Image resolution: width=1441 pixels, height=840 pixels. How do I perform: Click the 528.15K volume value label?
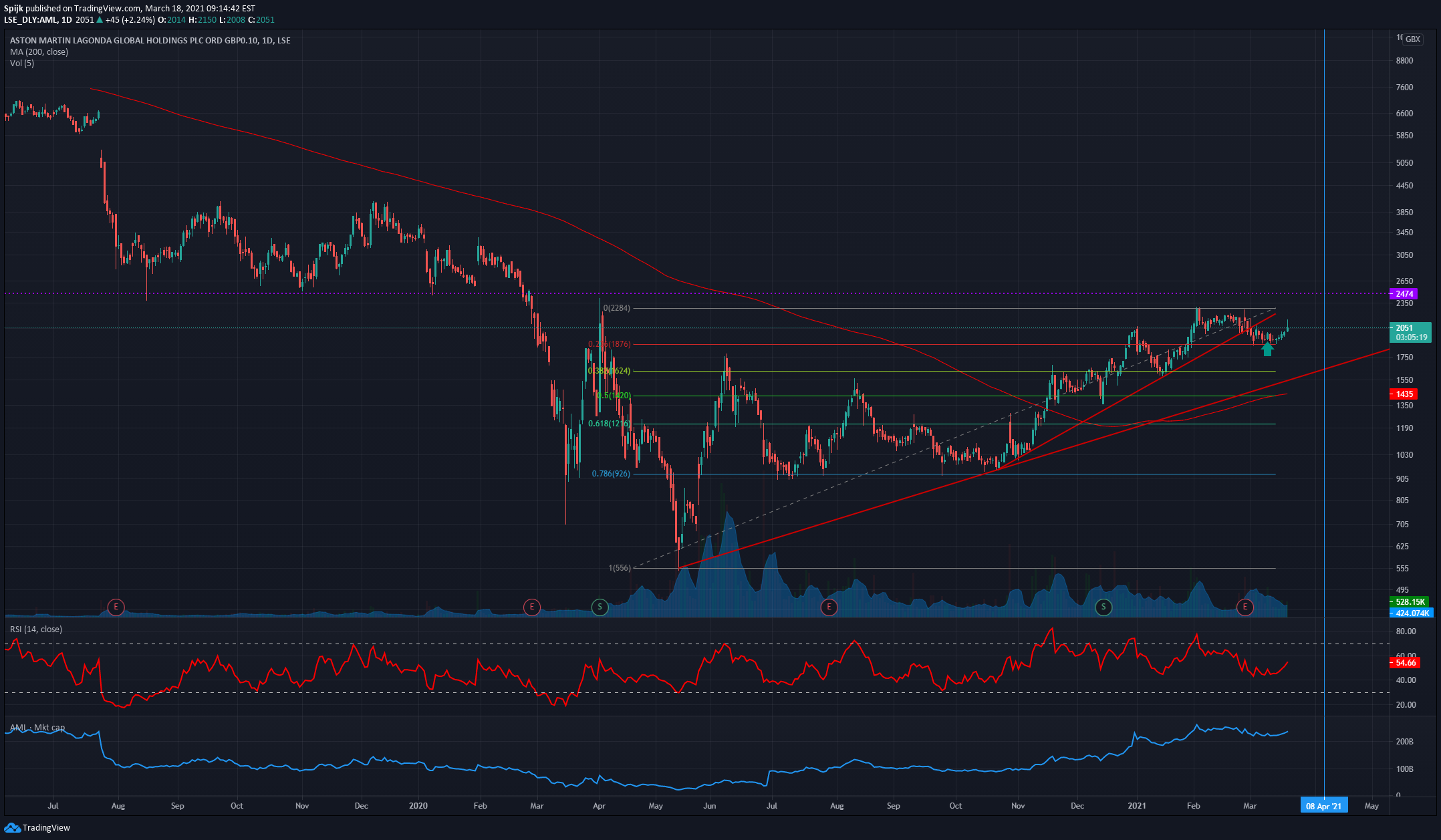coord(1409,601)
